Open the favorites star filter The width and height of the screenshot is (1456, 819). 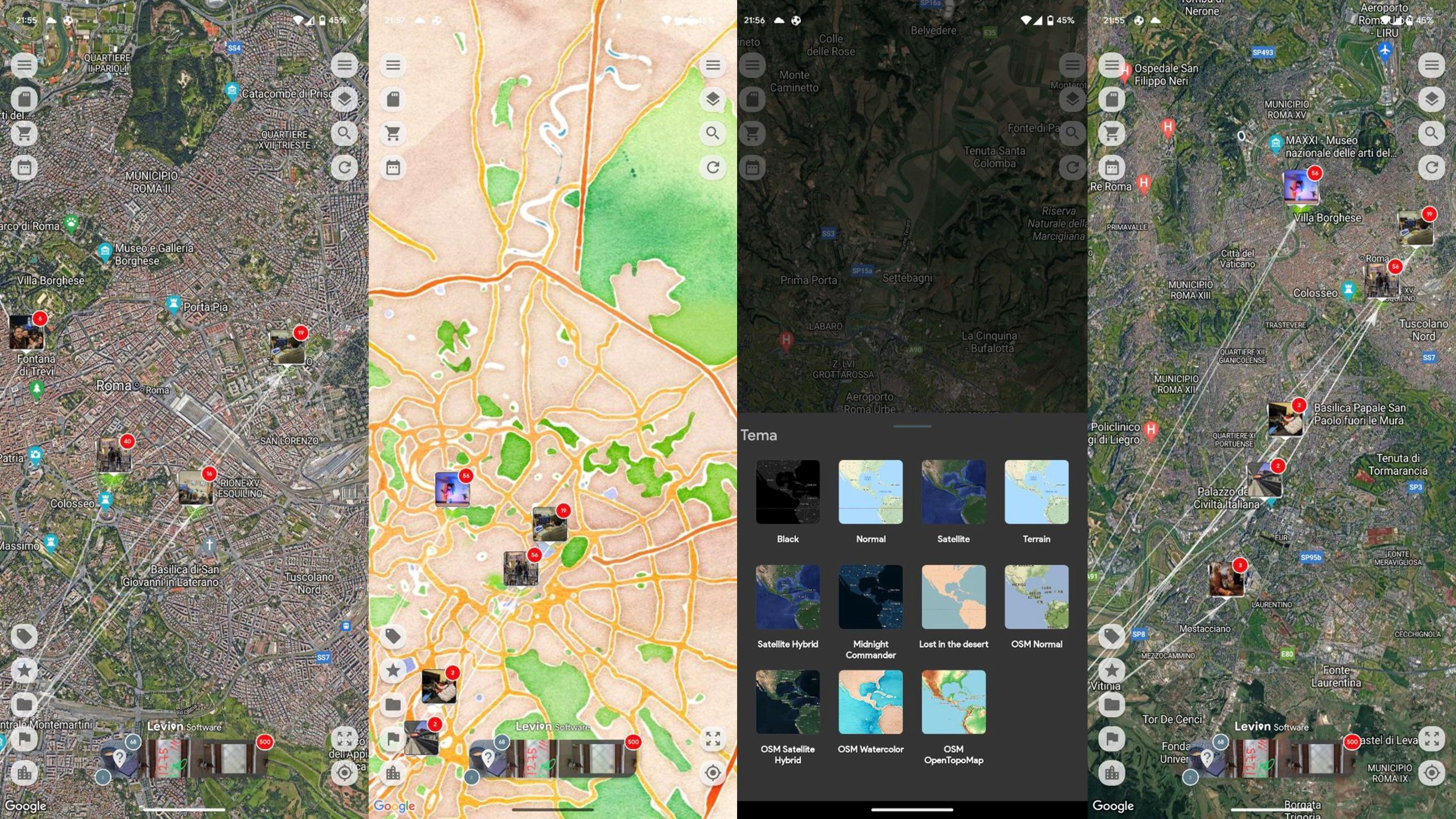24,669
